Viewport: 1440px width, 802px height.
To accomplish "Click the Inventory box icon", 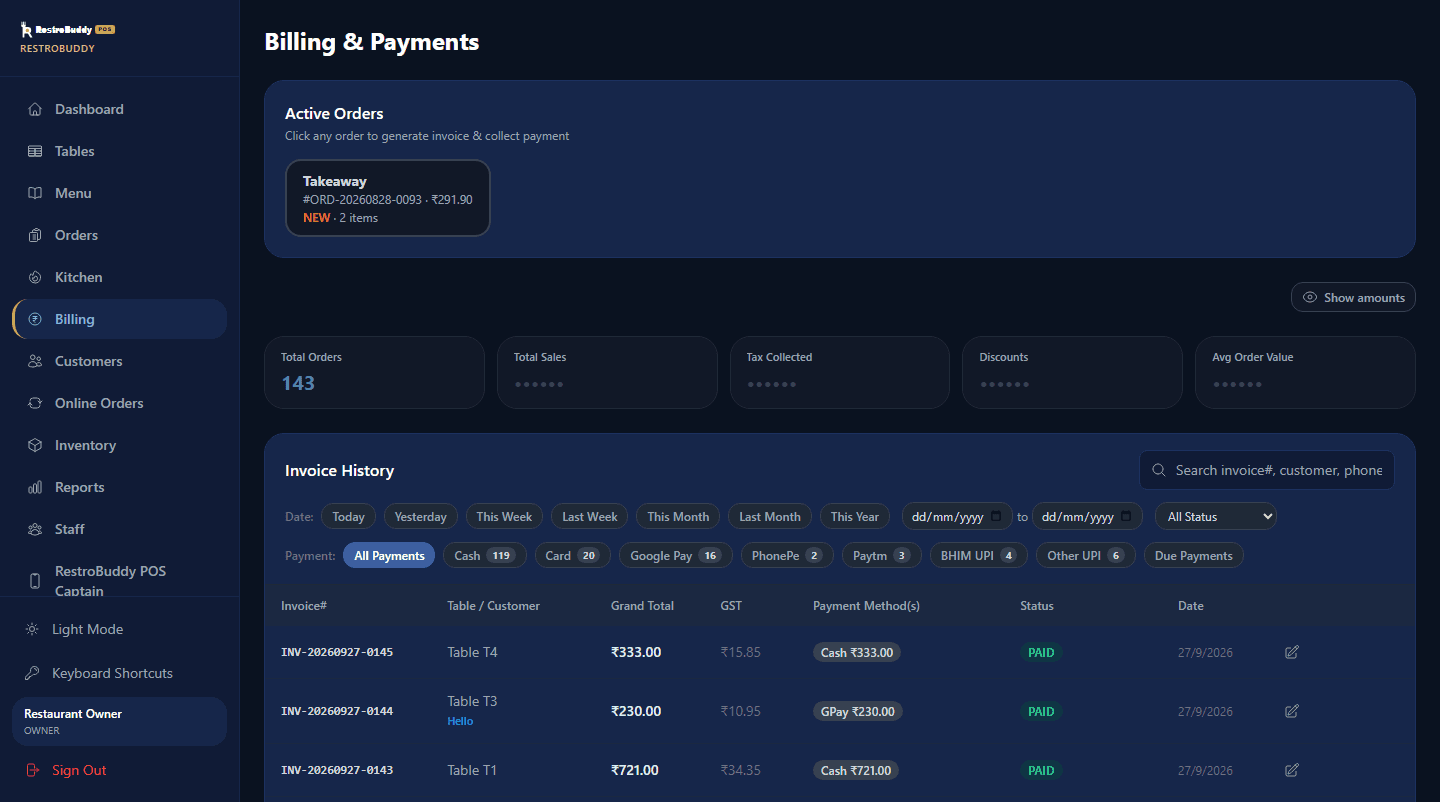I will [35, 445].
